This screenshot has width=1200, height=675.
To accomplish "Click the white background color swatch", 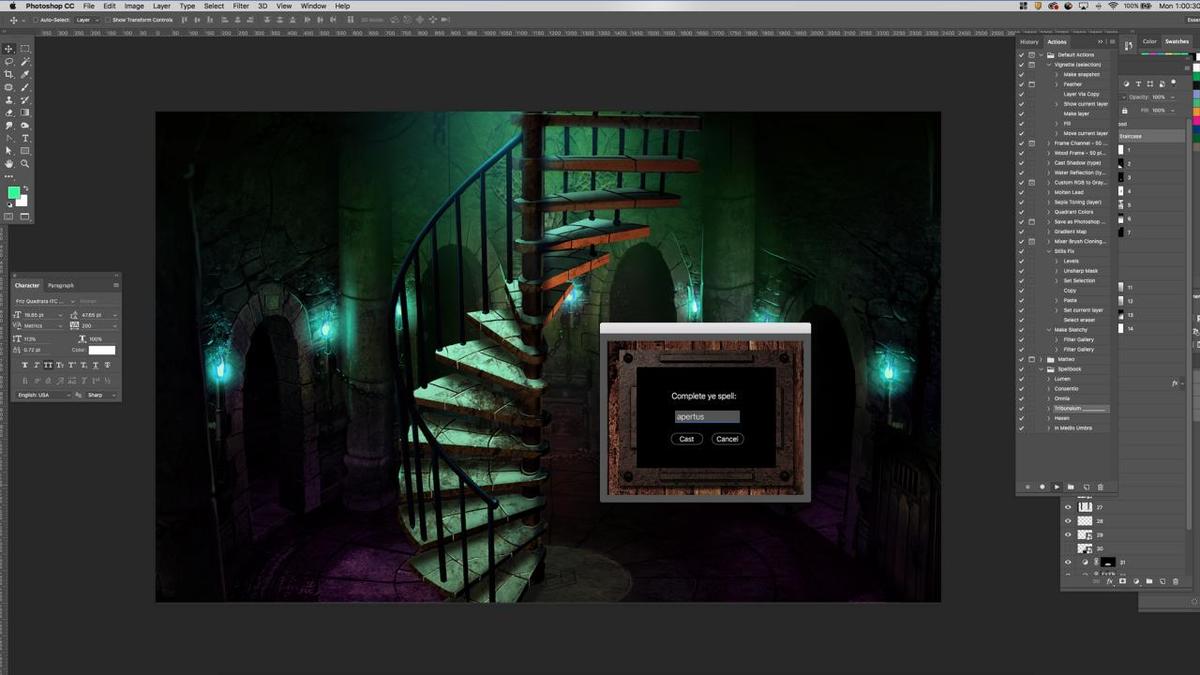I will pos(23,201).
